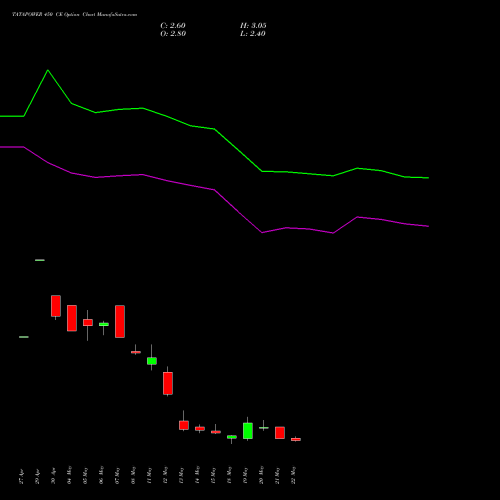
Task: Click the red candle above 12 May
Action: [x=168, y=383]
